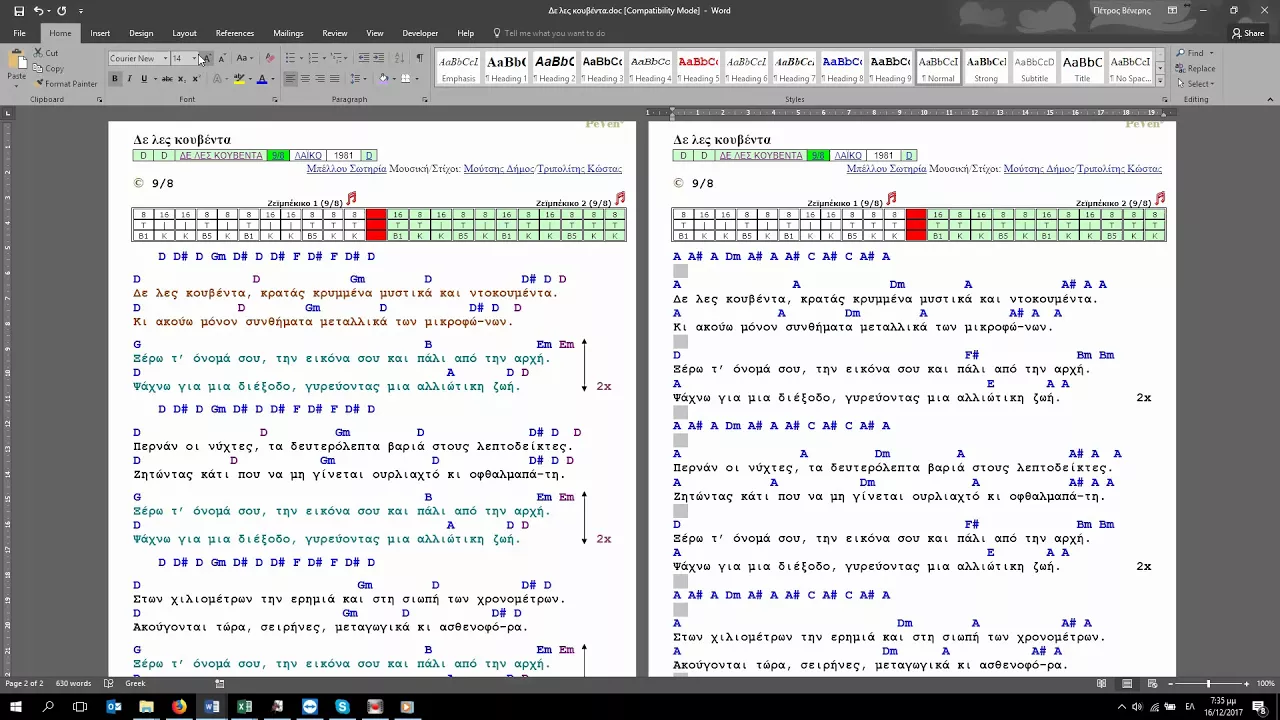
Task: Open the Paste options dropdown arrow
Action: (x=16, y=86)
